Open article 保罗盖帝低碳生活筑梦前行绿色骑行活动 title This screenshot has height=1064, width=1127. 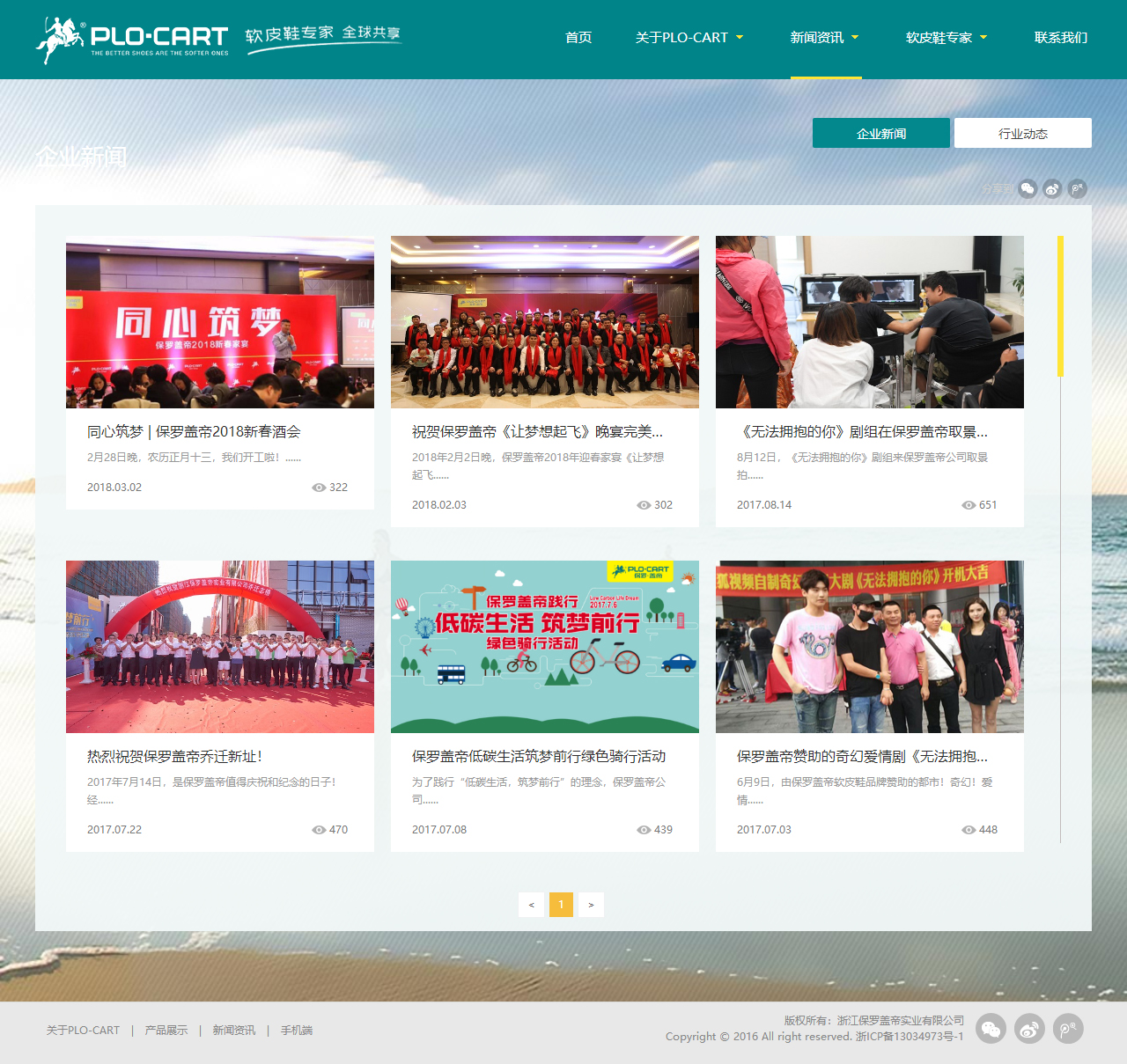pyautogui.click(x=539, y=756)
